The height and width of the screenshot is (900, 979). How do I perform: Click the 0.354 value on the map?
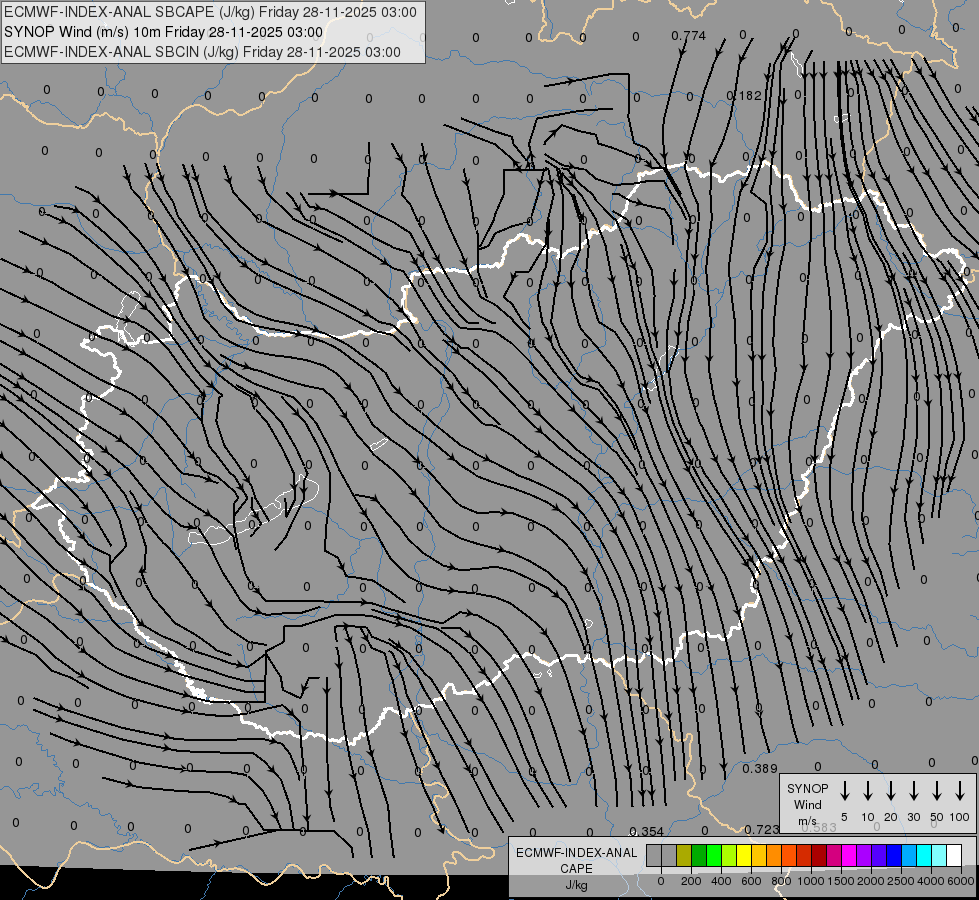tap(646, 831)
